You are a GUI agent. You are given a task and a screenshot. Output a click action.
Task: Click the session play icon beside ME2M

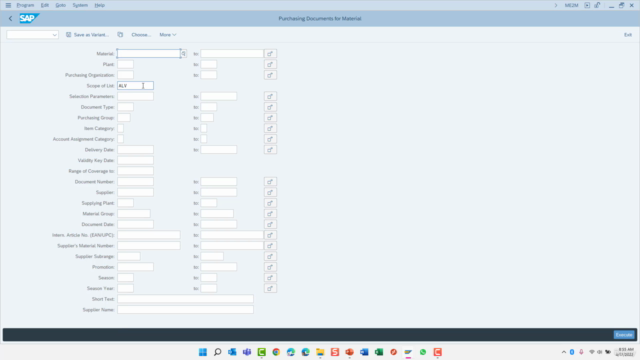coord(587,5)
